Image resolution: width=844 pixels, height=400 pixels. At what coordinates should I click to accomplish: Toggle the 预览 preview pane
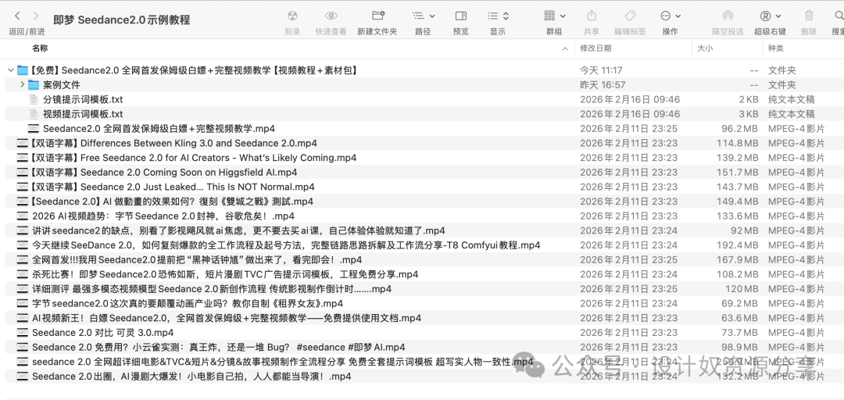[x=461, y=16]
